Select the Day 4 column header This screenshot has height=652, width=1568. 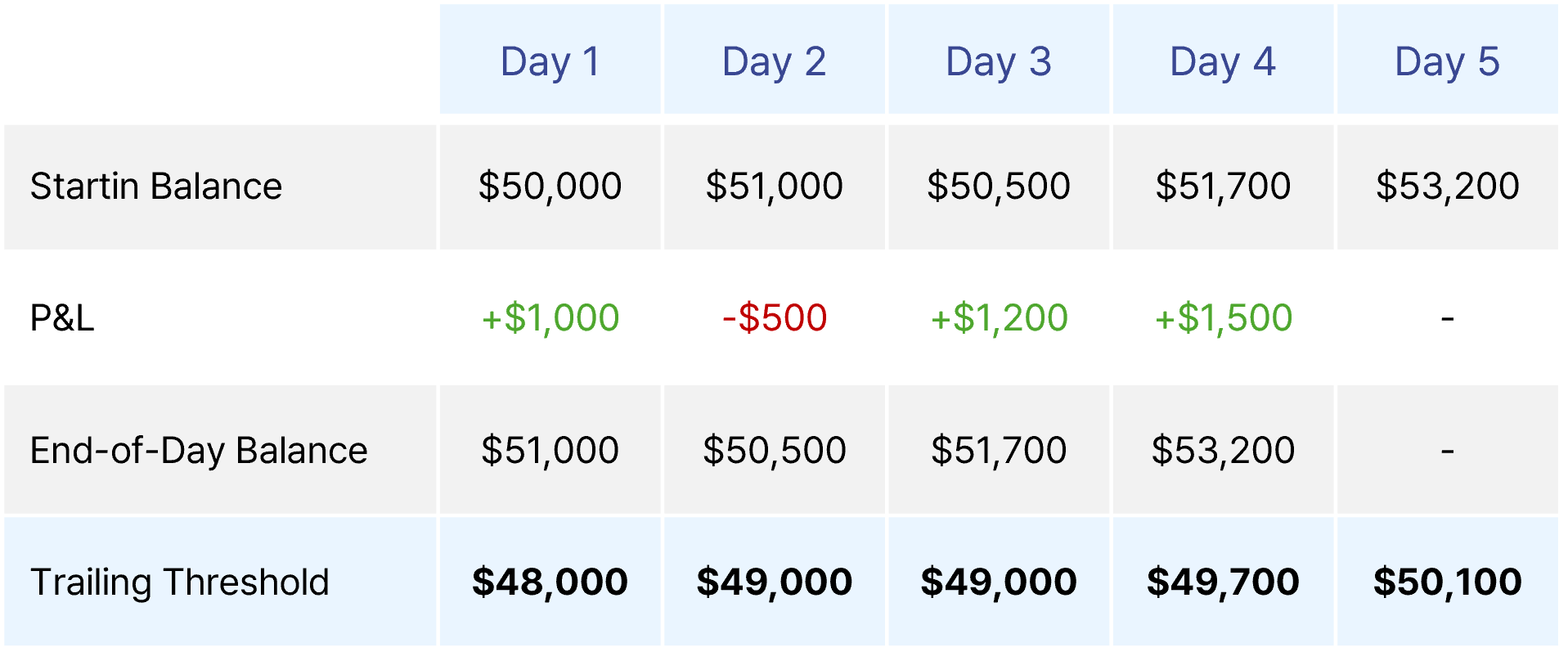[1223, 60]
